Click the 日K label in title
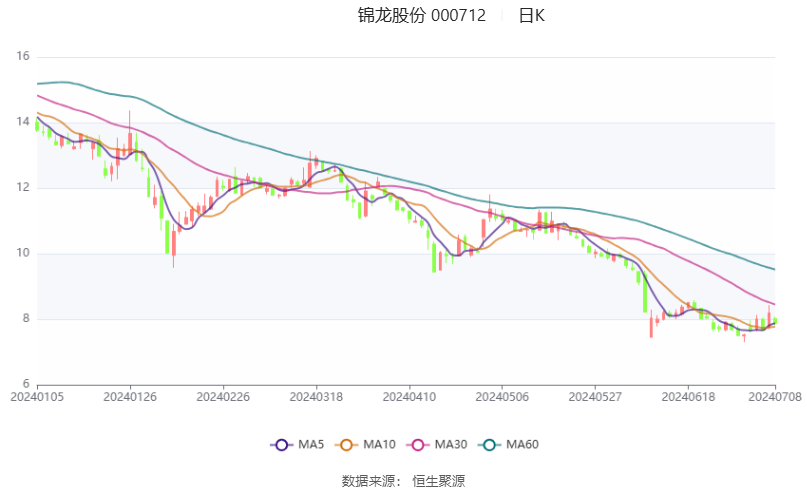Viewport: 807px width, 491px height. tap(531, 15)
